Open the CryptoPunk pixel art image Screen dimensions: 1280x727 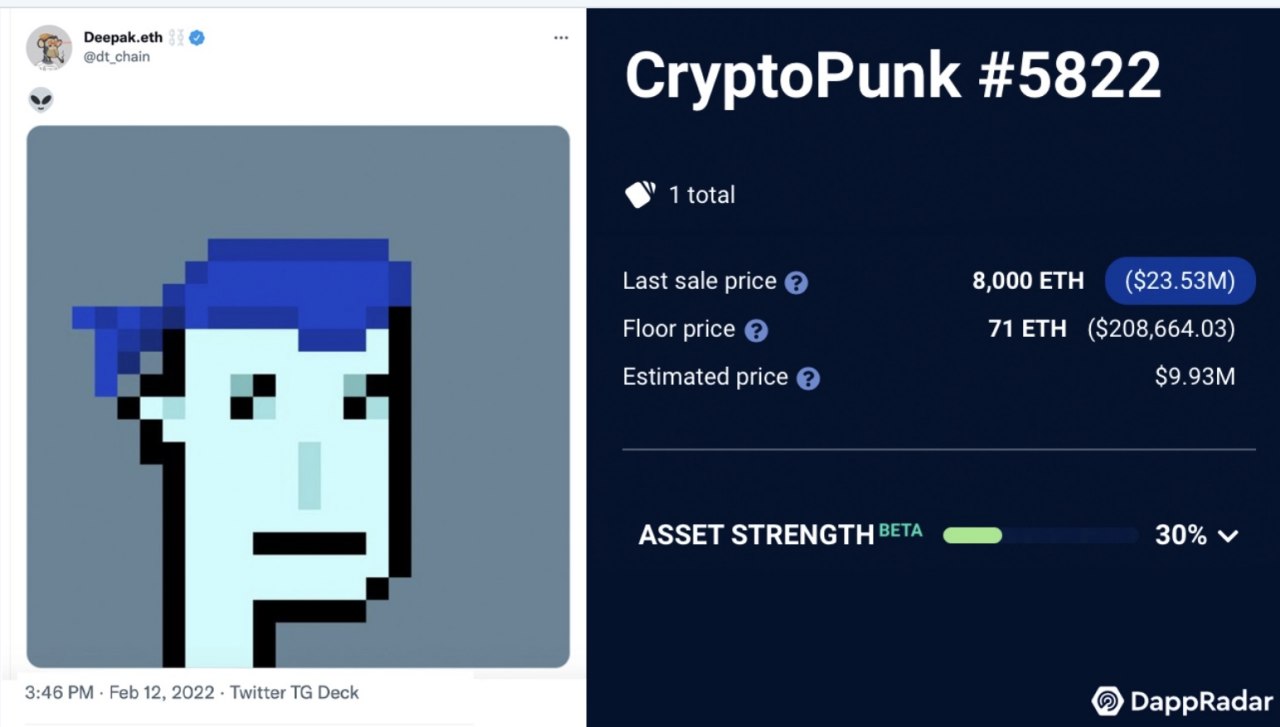[x=298, y=396]
